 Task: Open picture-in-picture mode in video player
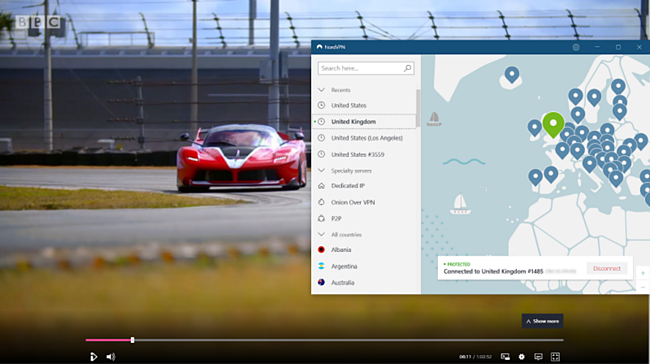click(505, 357)
